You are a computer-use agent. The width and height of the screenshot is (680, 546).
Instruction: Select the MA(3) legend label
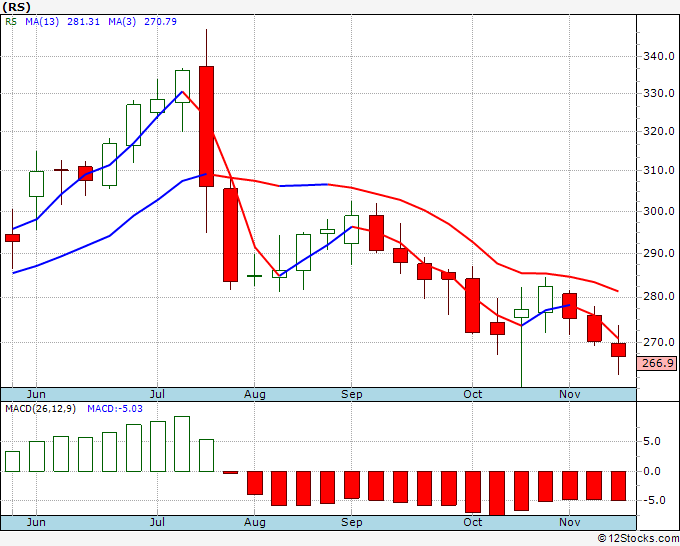122,22
